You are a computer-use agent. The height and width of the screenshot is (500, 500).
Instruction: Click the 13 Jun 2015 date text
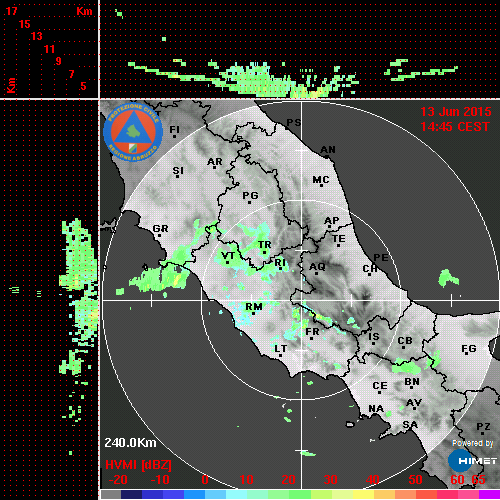pos(456,112)
